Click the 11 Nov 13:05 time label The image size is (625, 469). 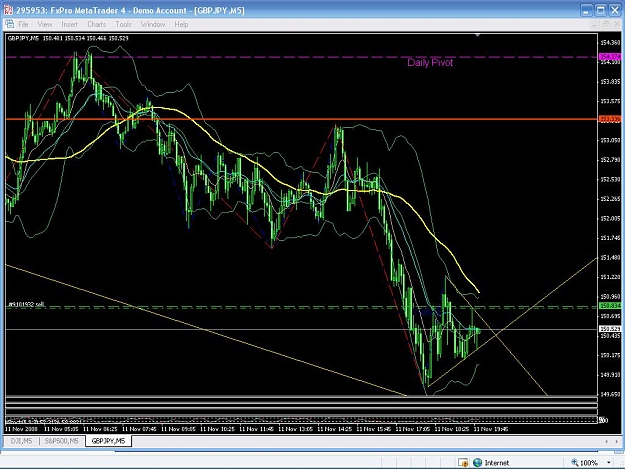pyautogui.click(x=295, y=429)
